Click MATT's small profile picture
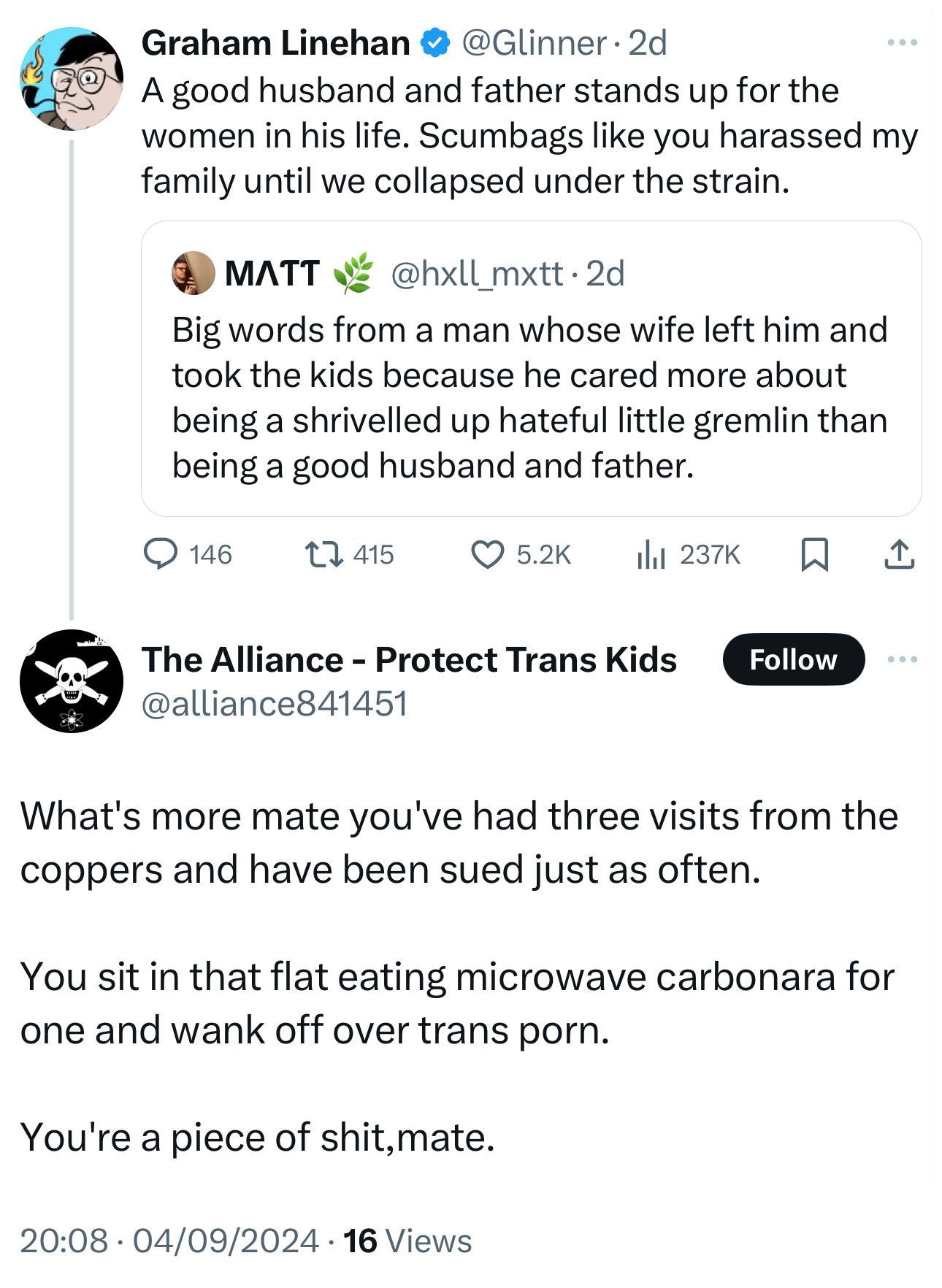The width and height of the screenshot is (942, 1288). pos(193,273)
